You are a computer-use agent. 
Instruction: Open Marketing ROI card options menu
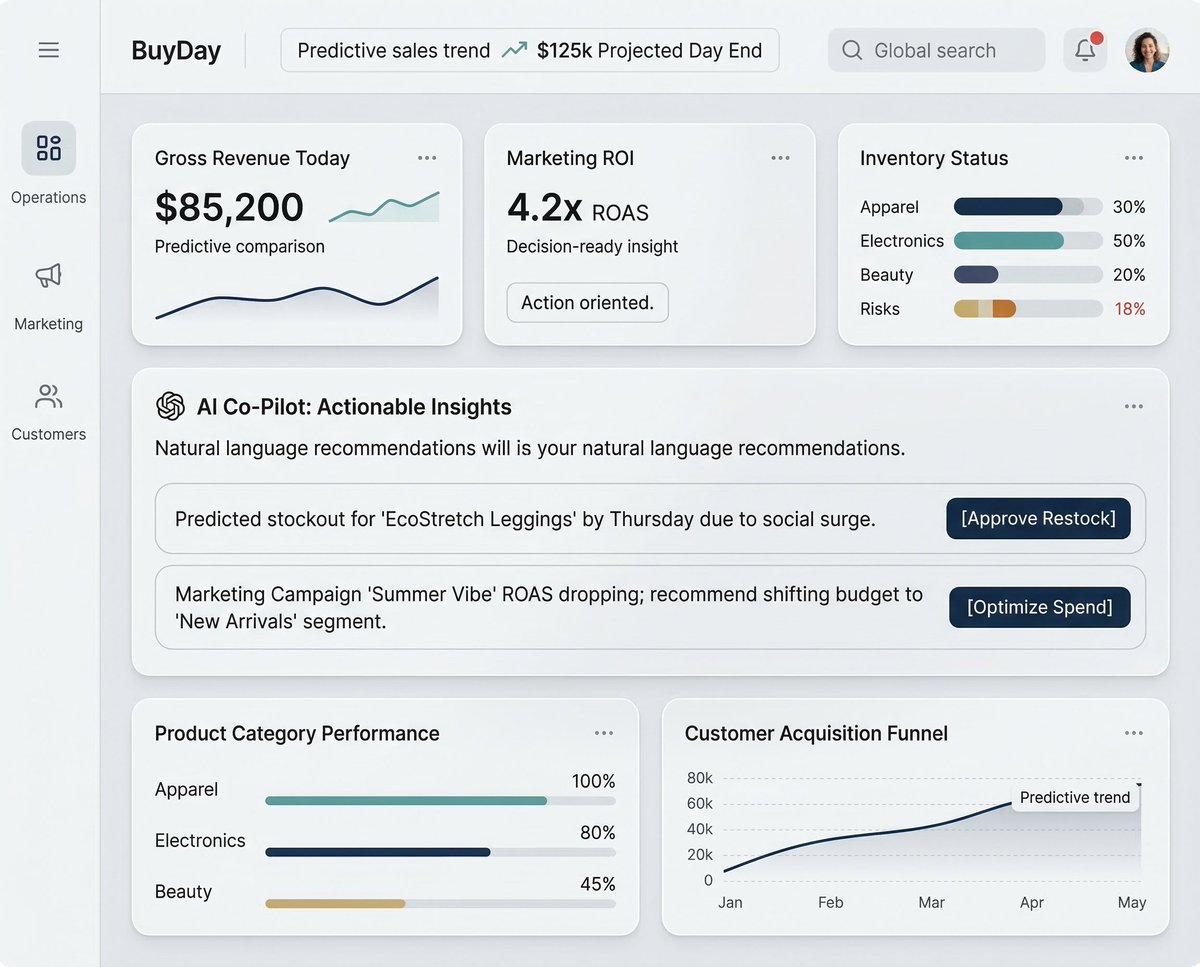[780, 158]
